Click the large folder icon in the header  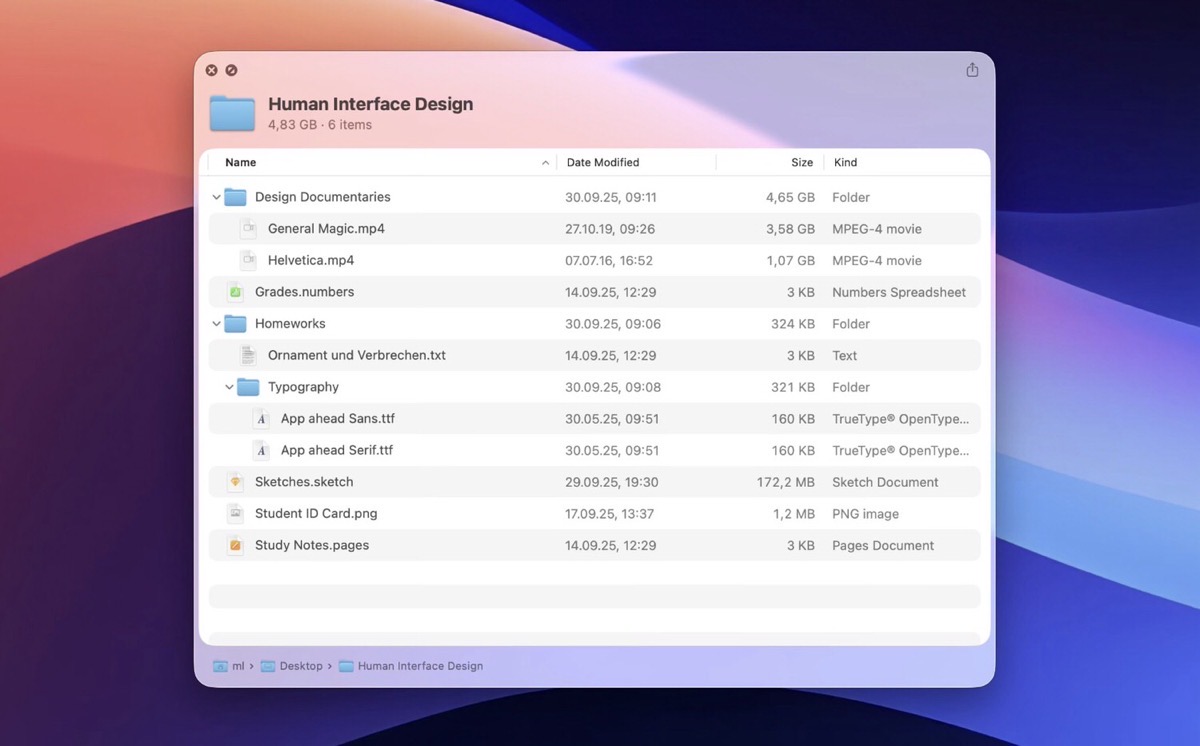click(233, 113)
